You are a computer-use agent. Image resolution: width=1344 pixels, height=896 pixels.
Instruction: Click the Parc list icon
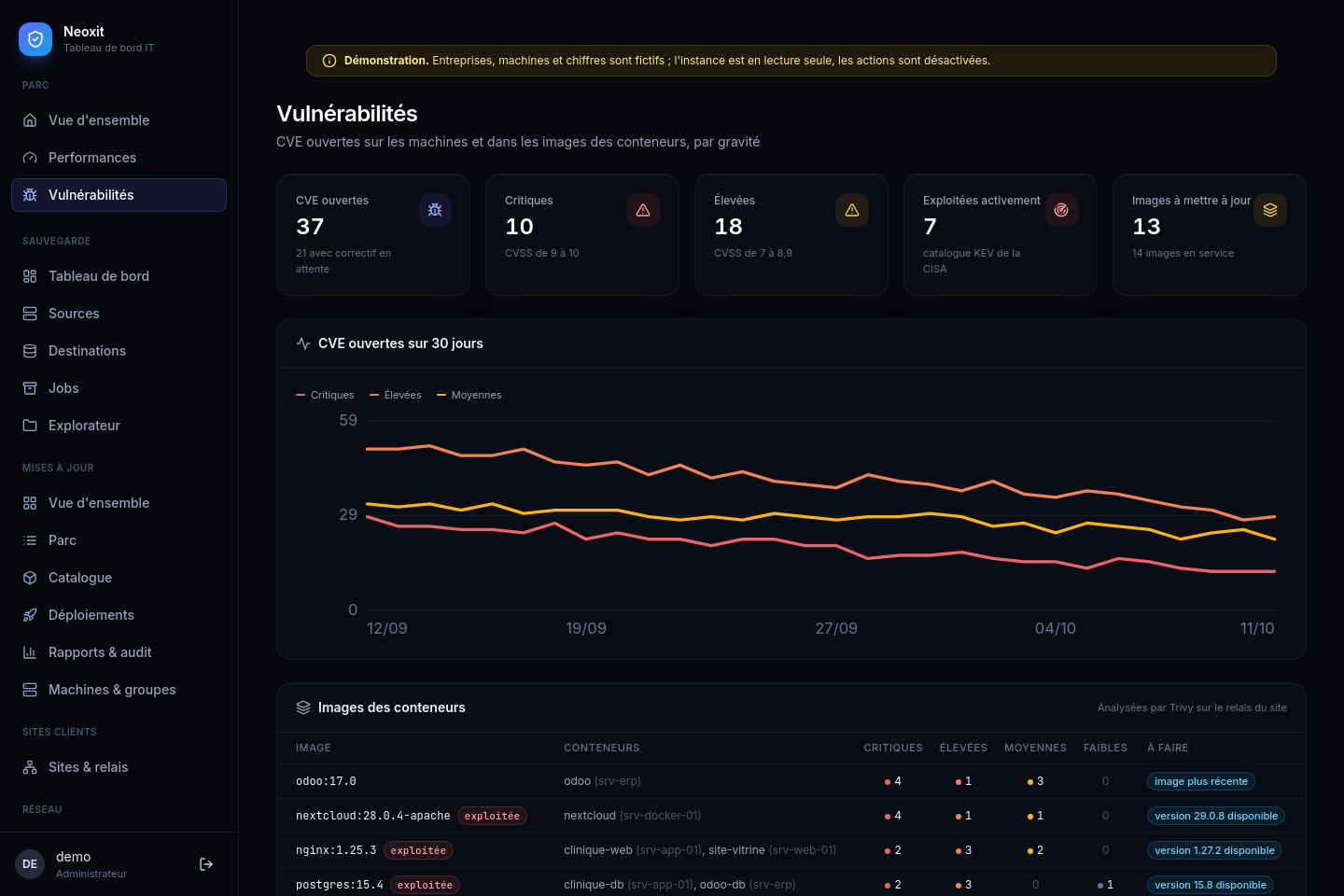[30, 540]
